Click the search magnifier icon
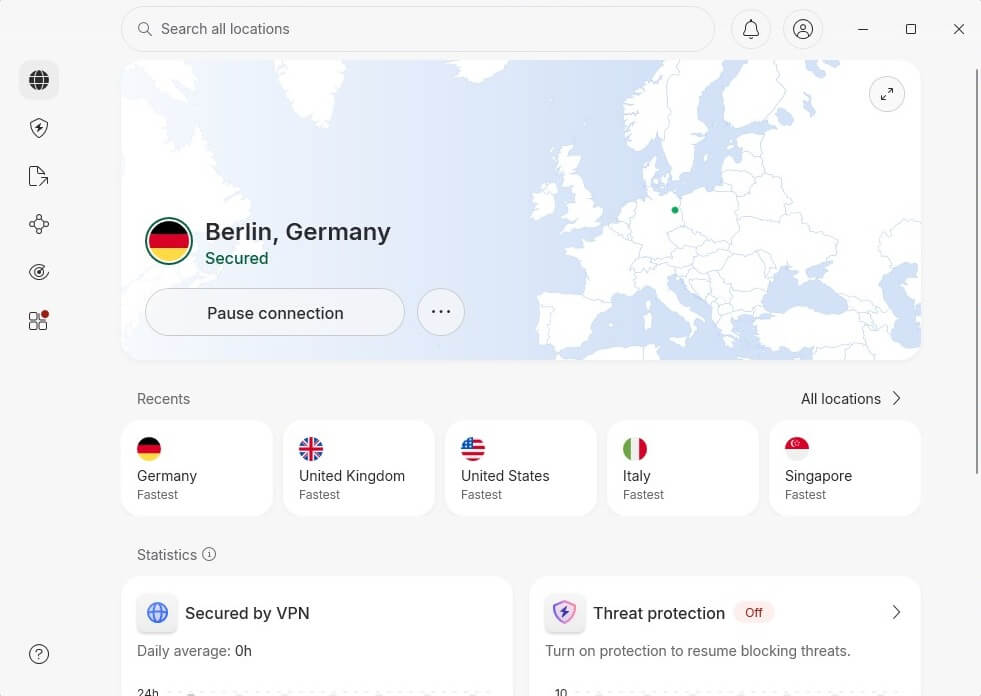Screen dimensions: 981x696 click(145, 29)
